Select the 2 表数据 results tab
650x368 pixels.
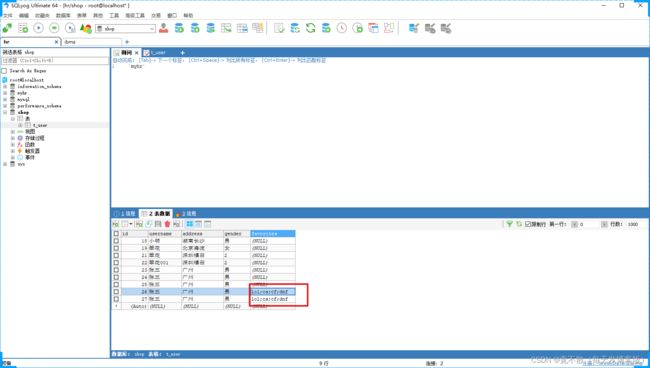point(156,214)
